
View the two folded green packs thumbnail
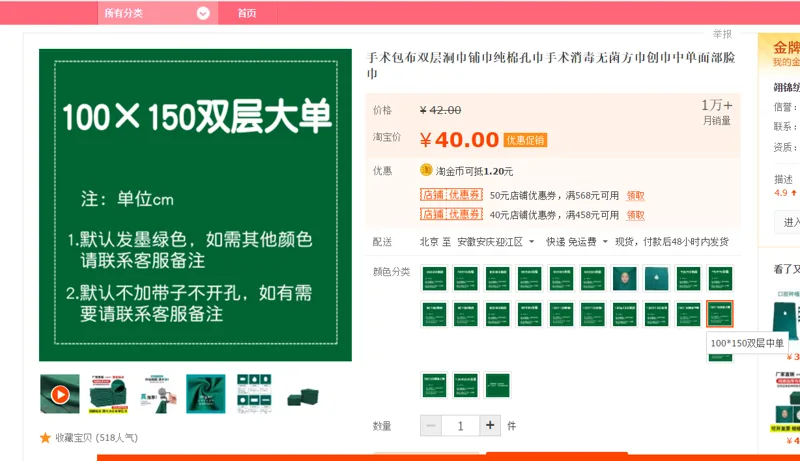point(303,396)
